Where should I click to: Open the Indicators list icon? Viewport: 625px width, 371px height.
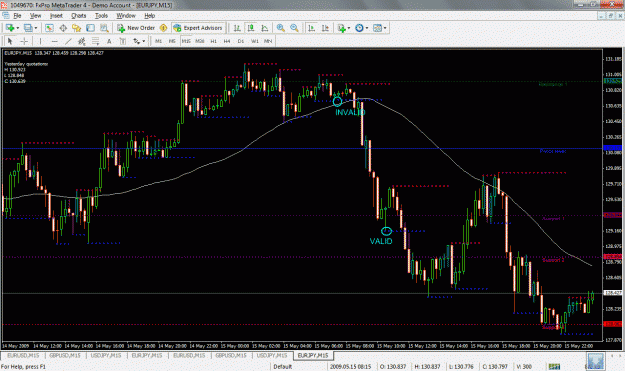coord(341,28)
